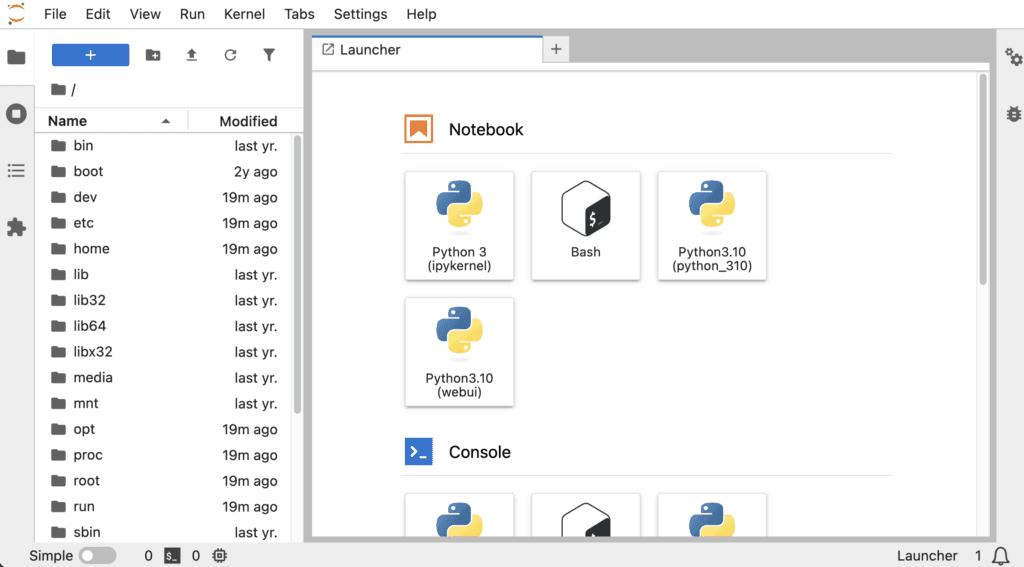Image resolution: width=1024 pixels, height=567 pixels.
Task: Open third Python console under Console section
Action: point(712,515)
